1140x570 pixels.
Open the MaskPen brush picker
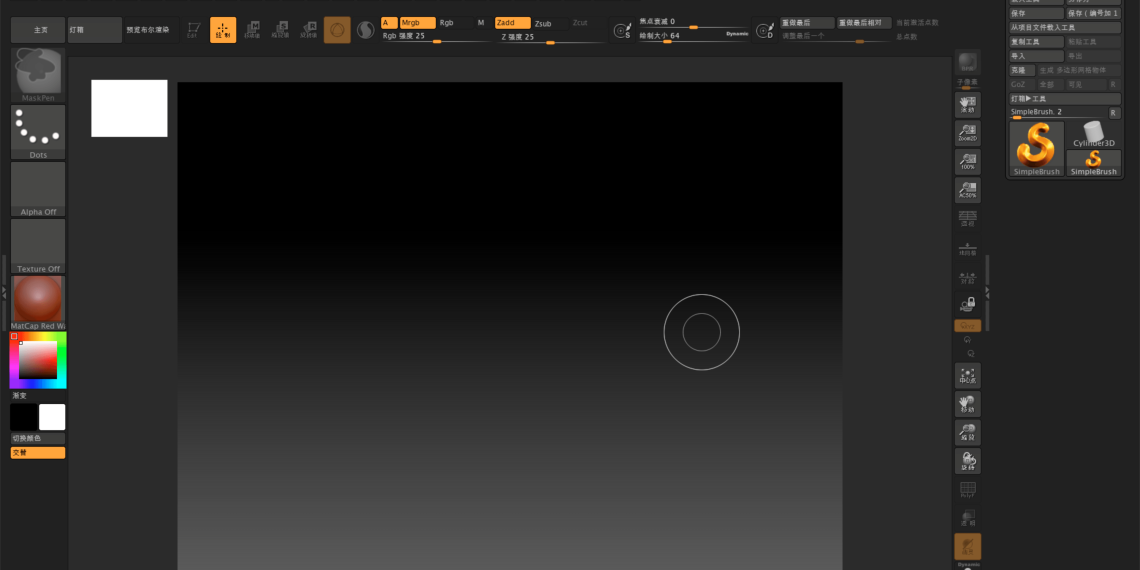(x=38, y=74)
